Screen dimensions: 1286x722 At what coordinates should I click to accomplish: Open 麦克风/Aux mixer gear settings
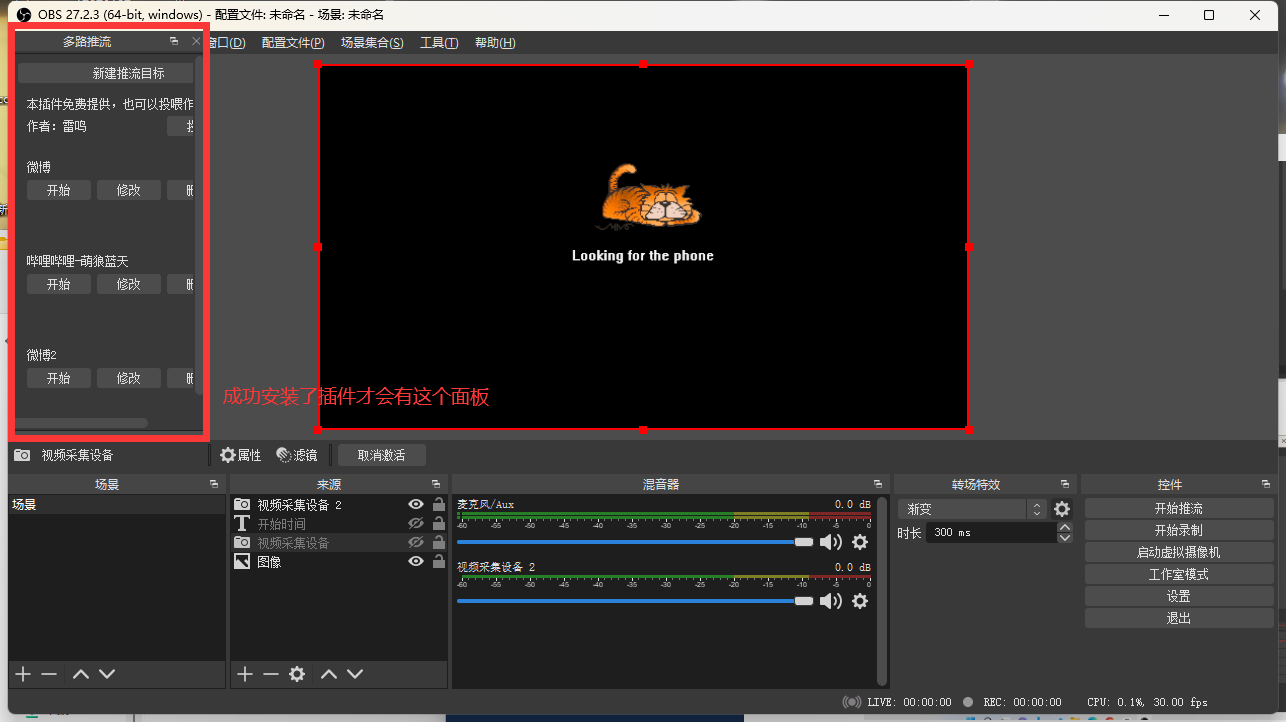pyautogui.click(x=860, y=542)
